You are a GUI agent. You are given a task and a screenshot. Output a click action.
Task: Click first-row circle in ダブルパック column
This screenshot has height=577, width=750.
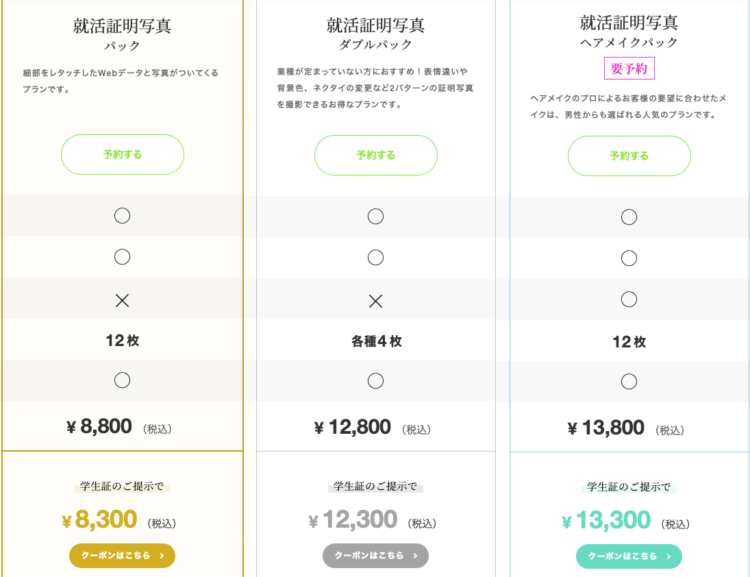pyautogui.click(x=375, y=216)
